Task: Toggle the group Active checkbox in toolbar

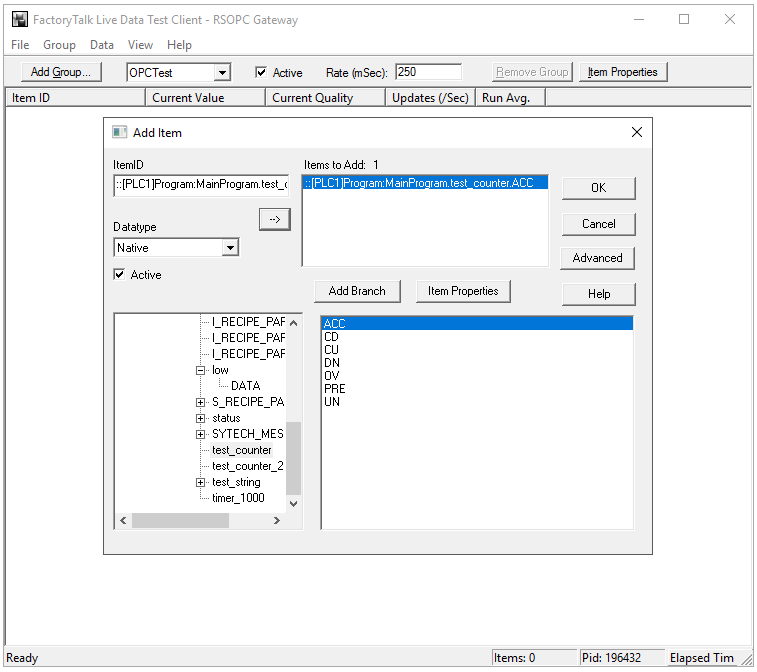Action: click(261, 72)
